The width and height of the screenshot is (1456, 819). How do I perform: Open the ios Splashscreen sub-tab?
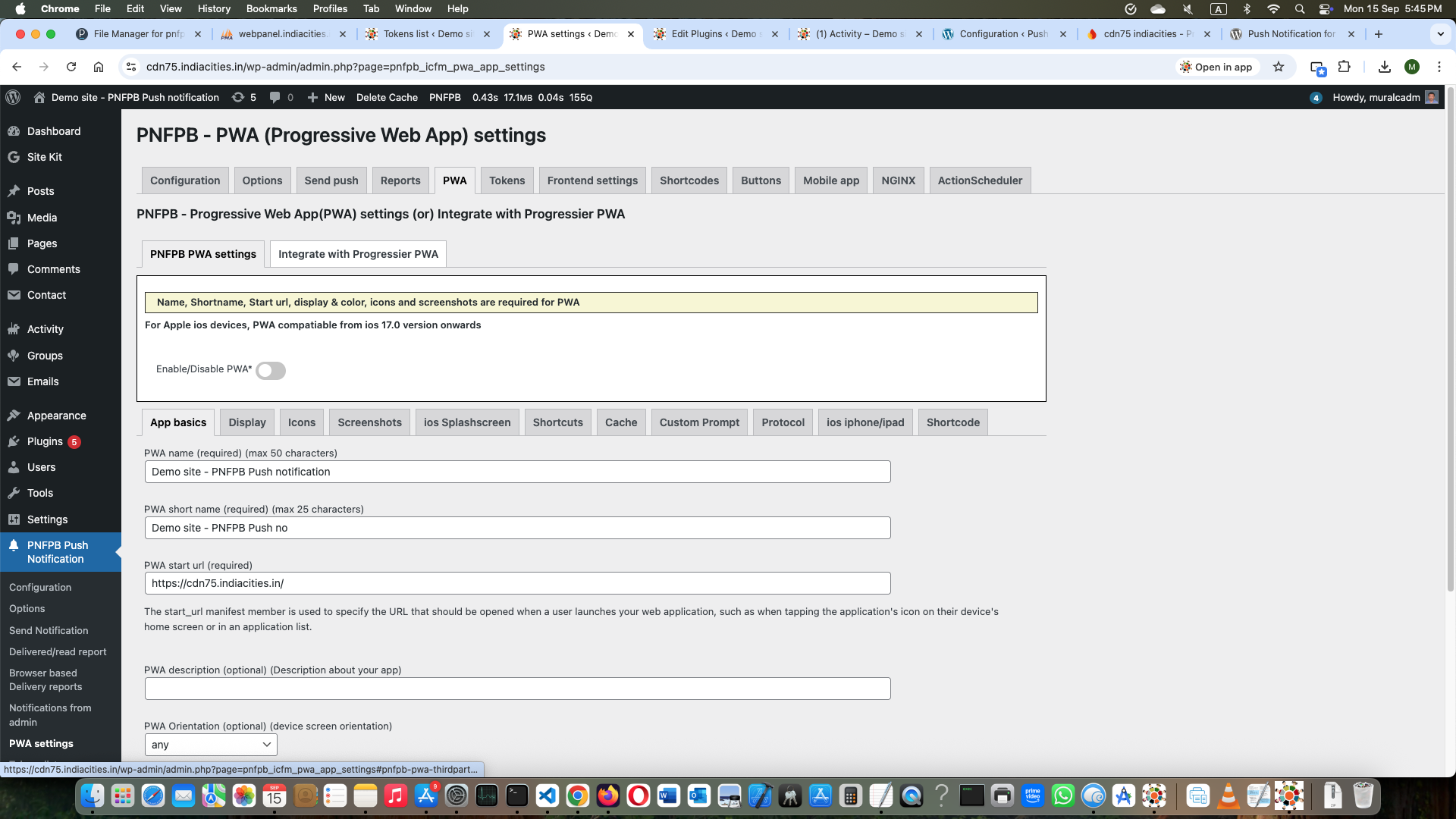click(467, 422)
